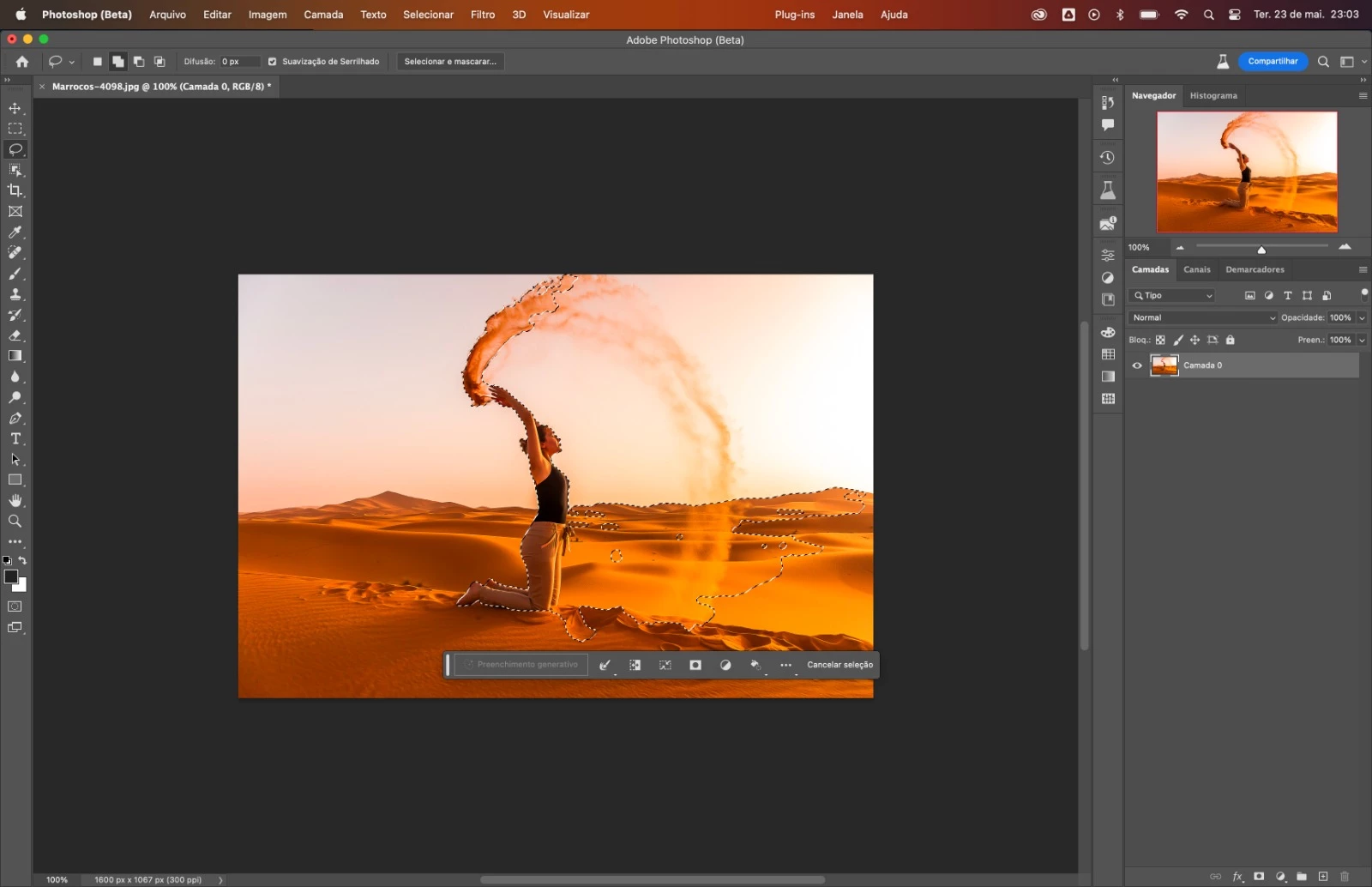Image resolution: width=1372 pixels, height=887 pixels.
Task: Pick the Eyedropper tool
Action: [15, 232]
